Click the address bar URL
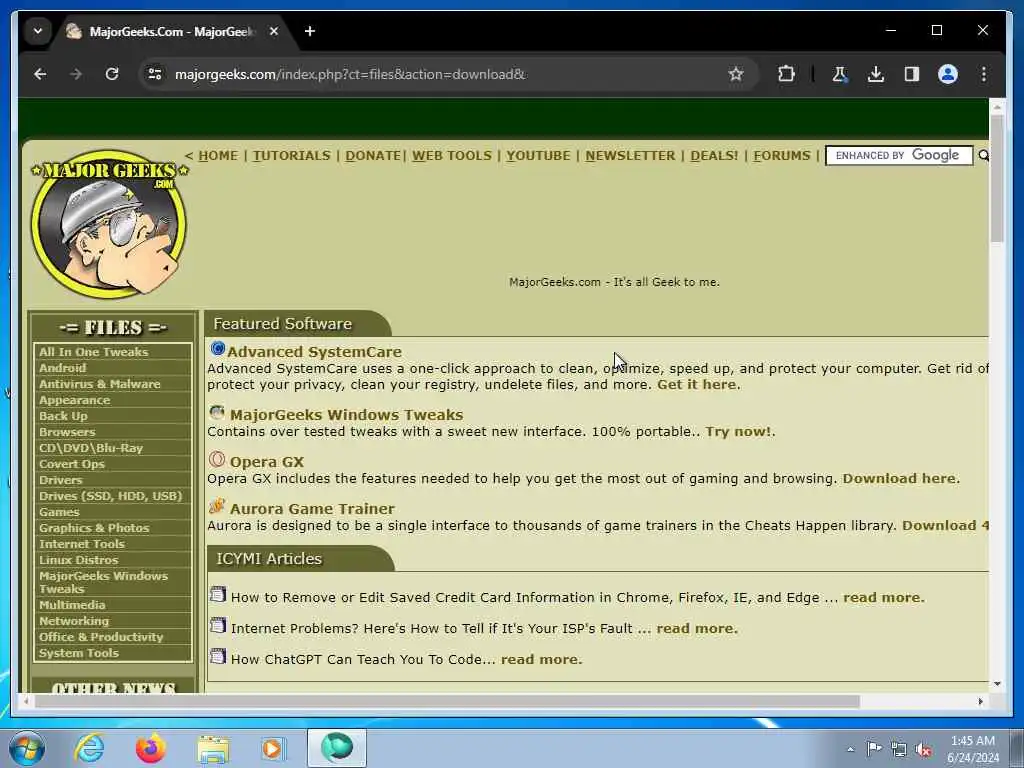Image resolution: width=1024 pixels, height=768 pixels. [349, 74]
